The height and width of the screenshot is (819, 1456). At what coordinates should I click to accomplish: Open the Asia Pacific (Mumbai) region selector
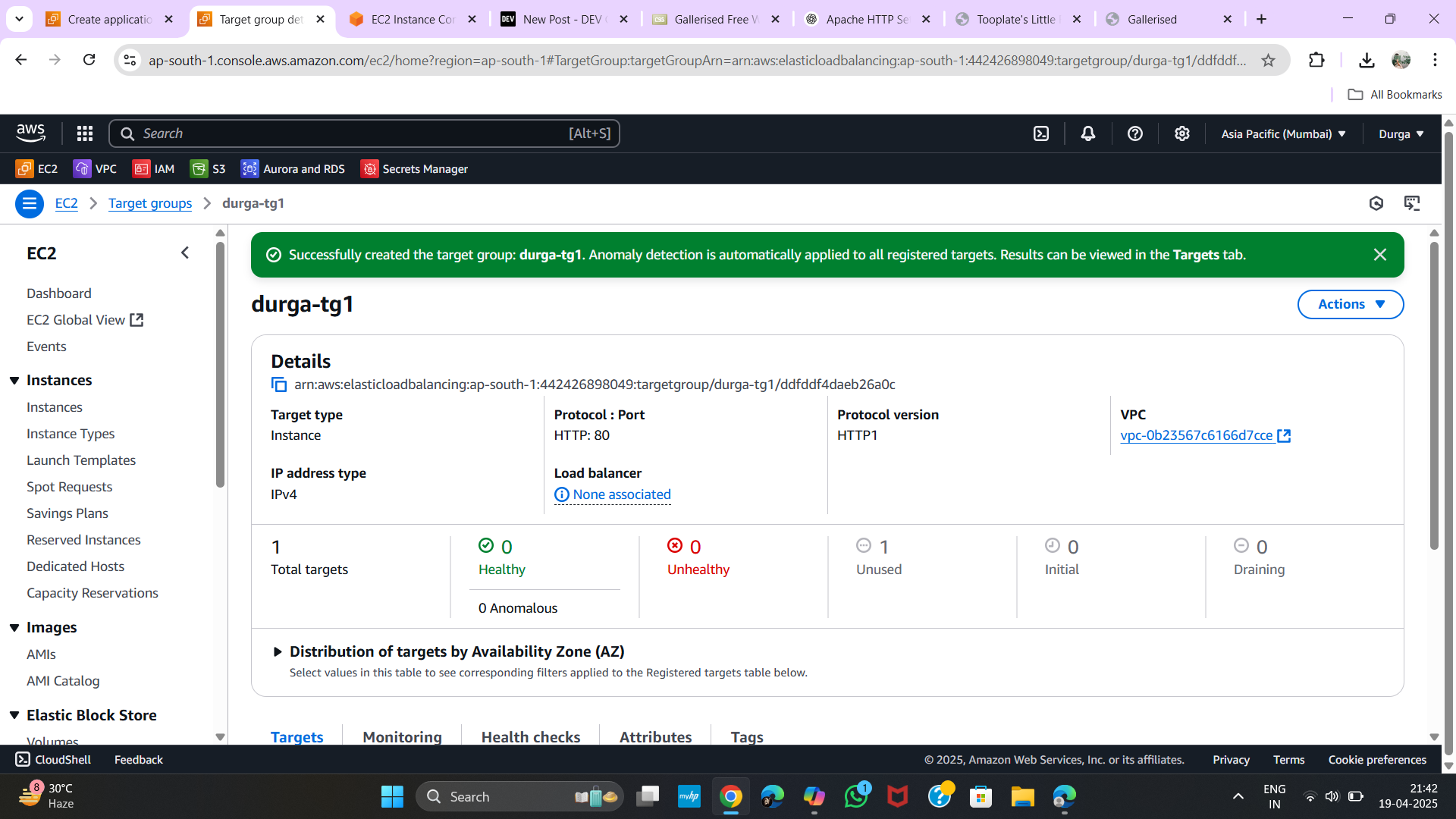point(1283,133)
